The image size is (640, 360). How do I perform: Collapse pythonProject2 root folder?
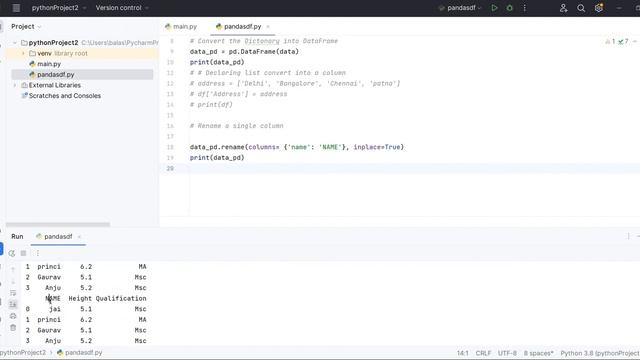[x=15, y=43]
